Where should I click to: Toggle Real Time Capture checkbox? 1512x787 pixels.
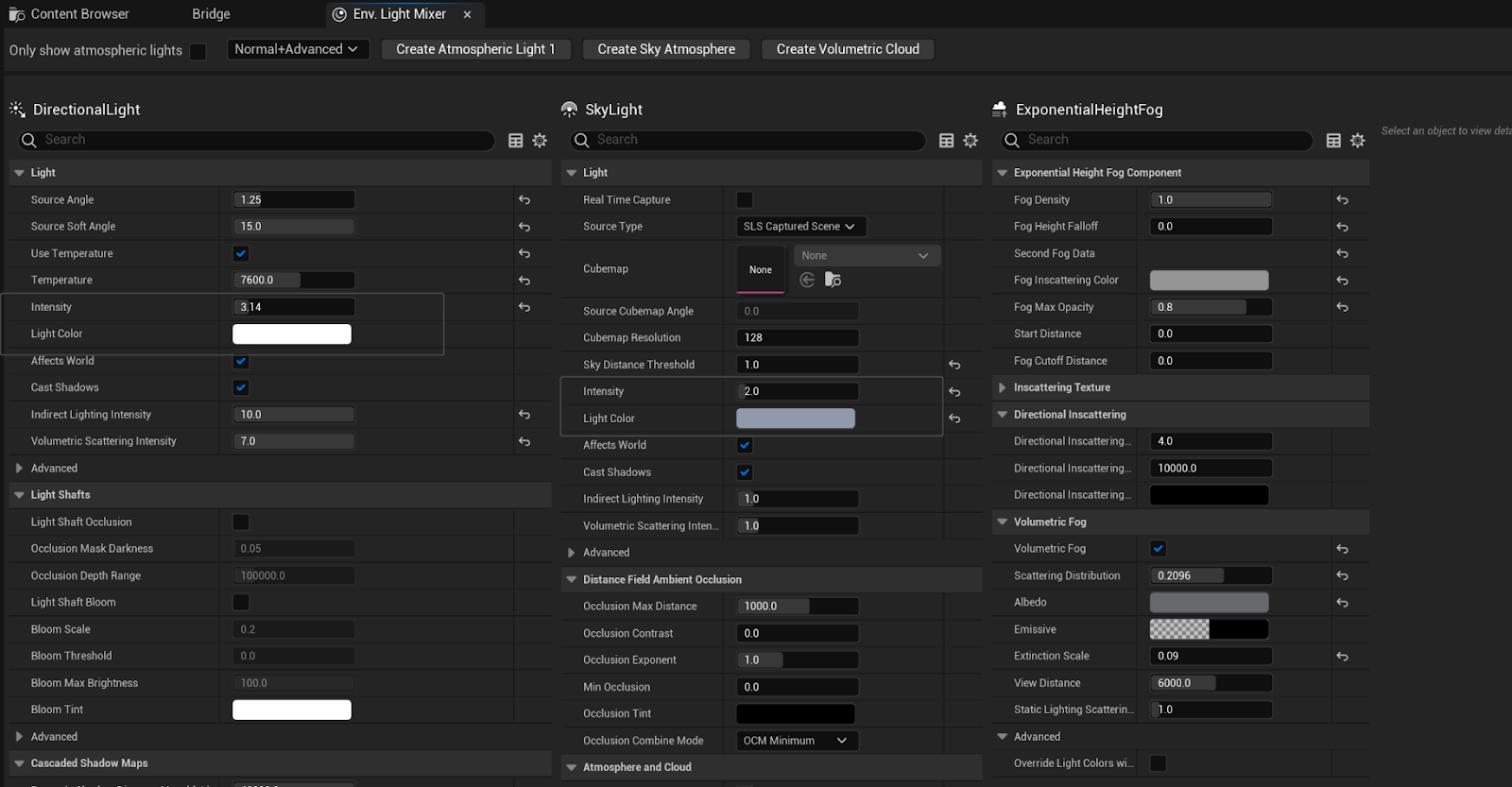point(745,200)
